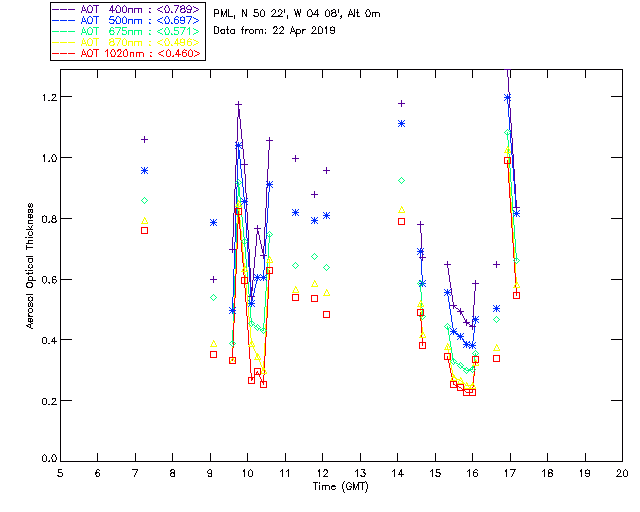Click the x-axis tick label 14
This screenshot has height=512, width=640.
click(397, 473)
